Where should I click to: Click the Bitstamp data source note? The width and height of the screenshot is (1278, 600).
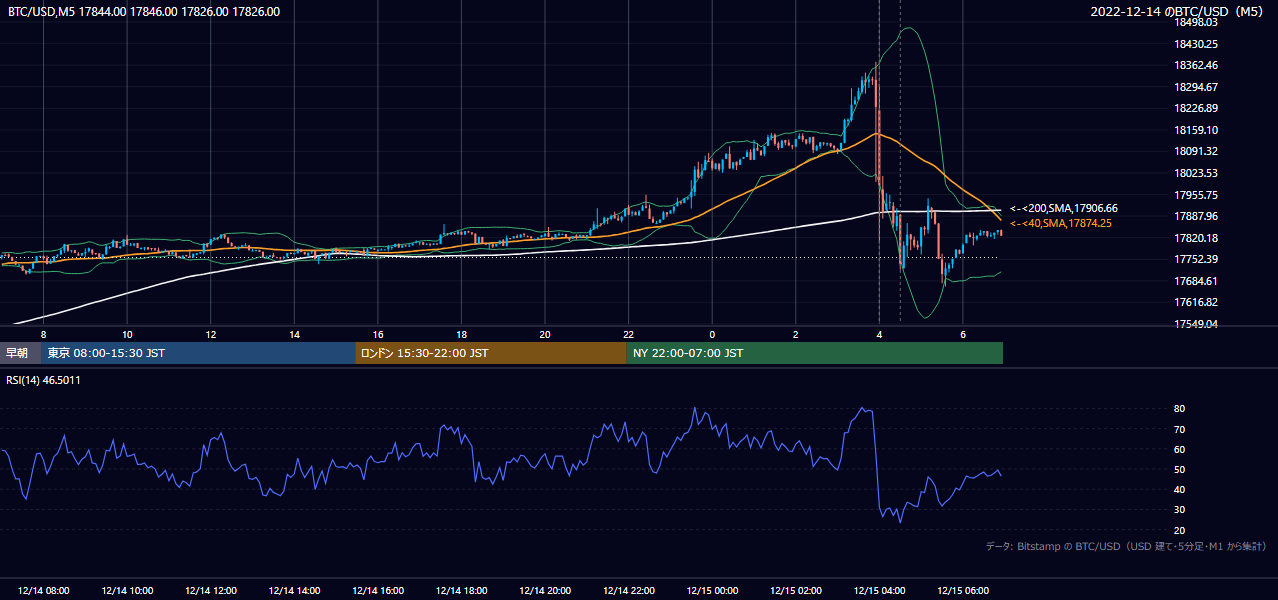point(1126,546)
